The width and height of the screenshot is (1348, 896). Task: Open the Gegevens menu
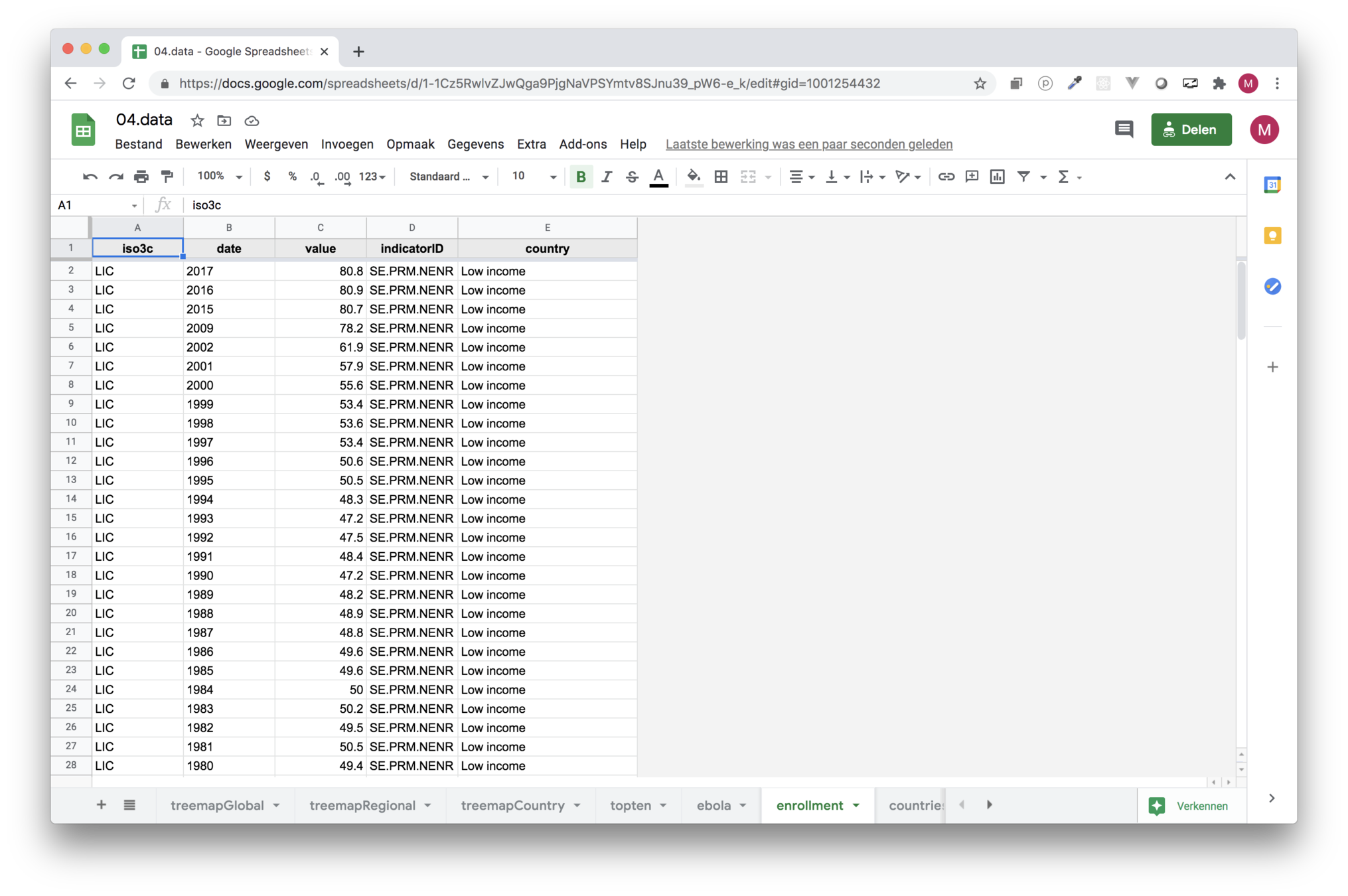coord(475,144)
